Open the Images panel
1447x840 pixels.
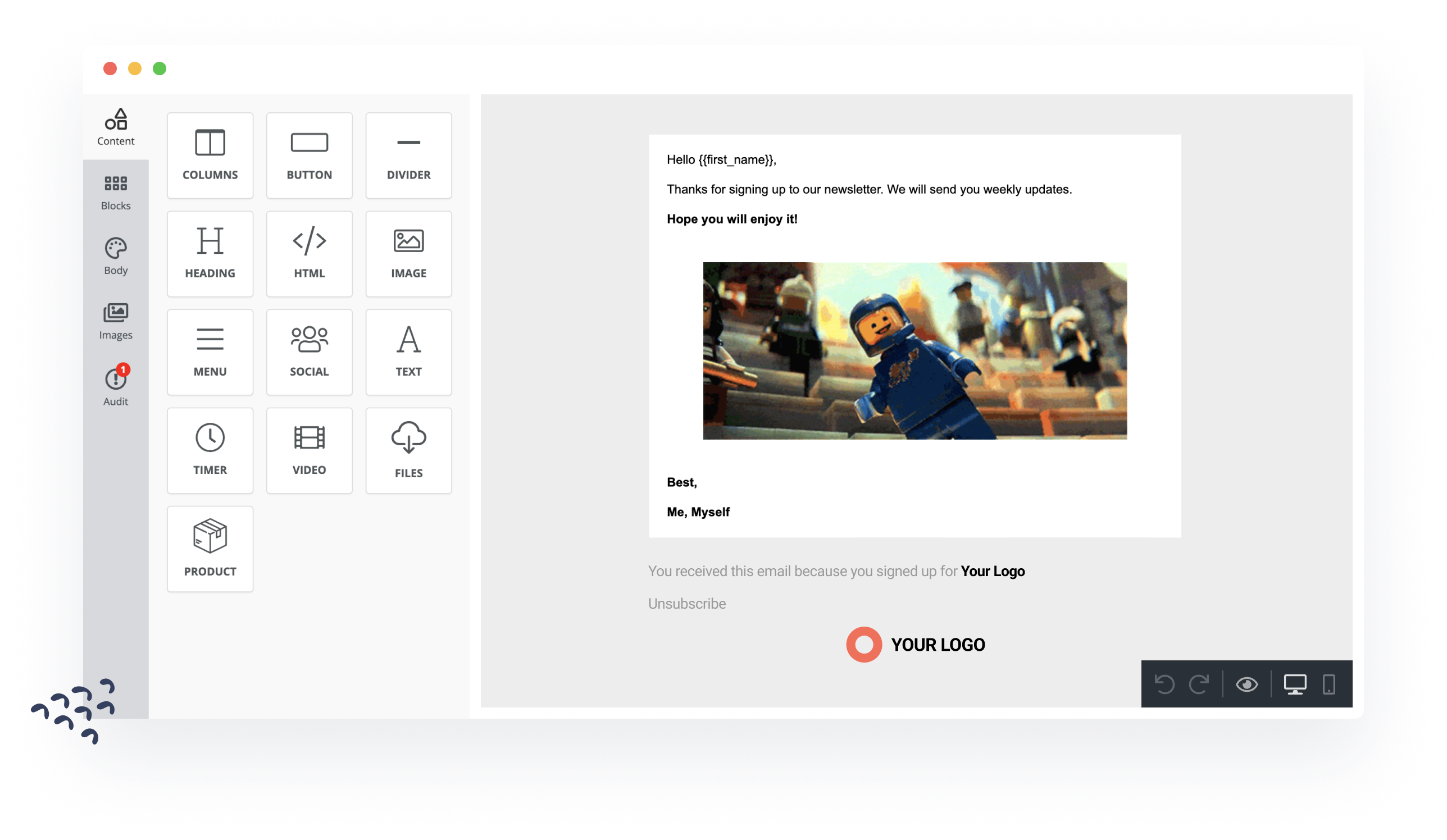pyautogui.click(x=116, y=321)
